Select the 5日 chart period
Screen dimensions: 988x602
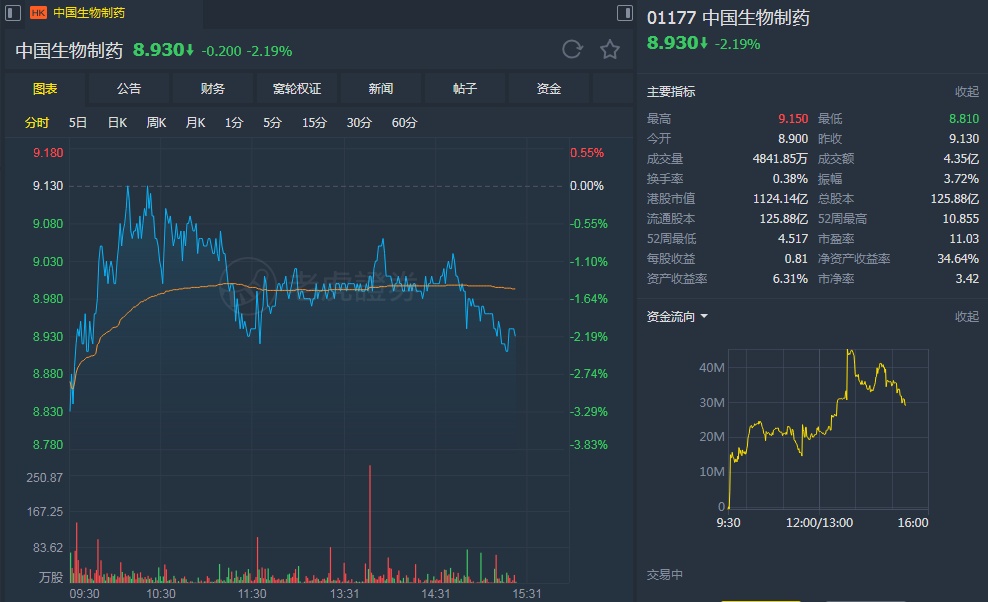click(78, 123)
